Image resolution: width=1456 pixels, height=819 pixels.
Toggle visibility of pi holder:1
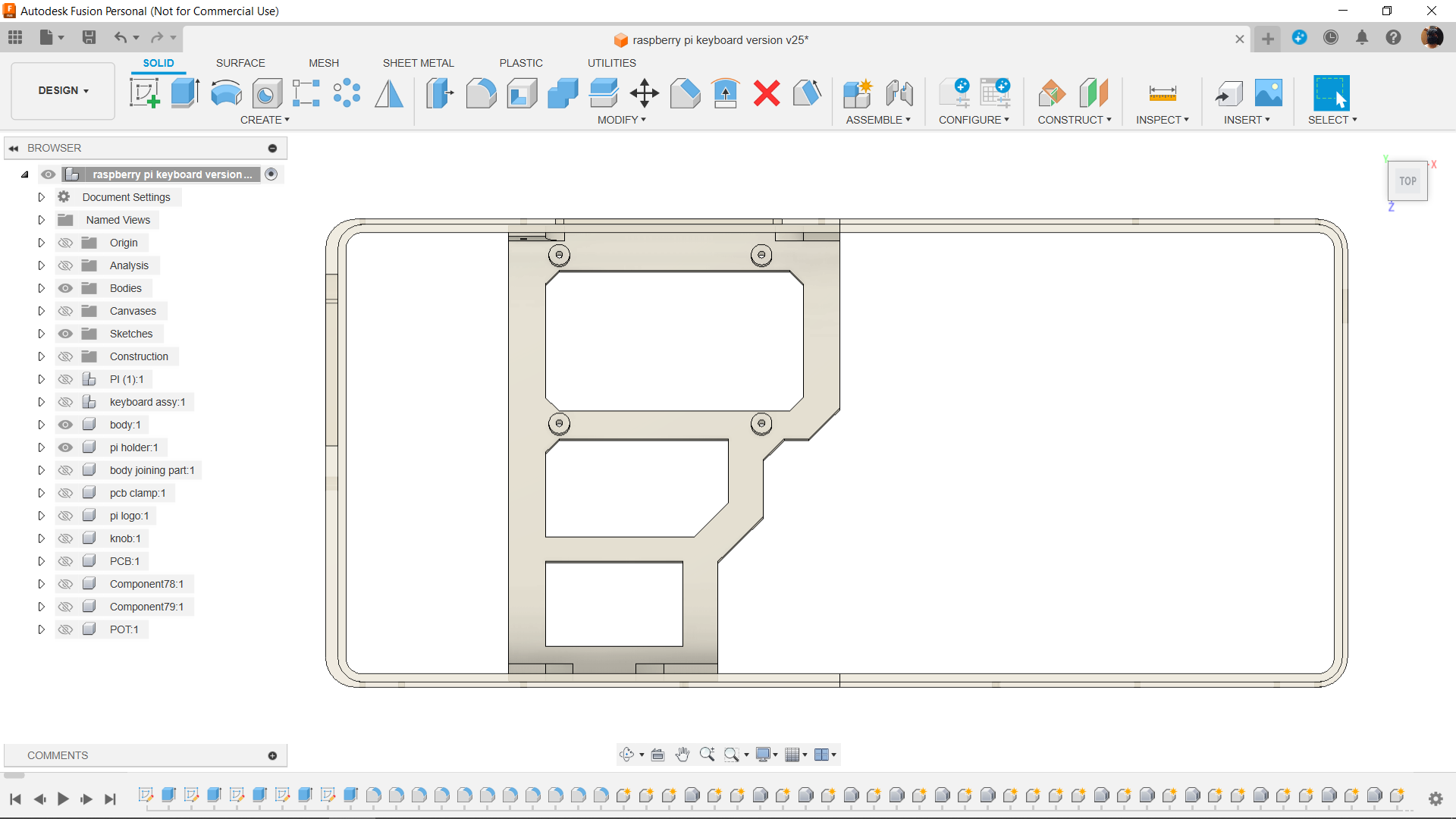(x=64, y=447)
